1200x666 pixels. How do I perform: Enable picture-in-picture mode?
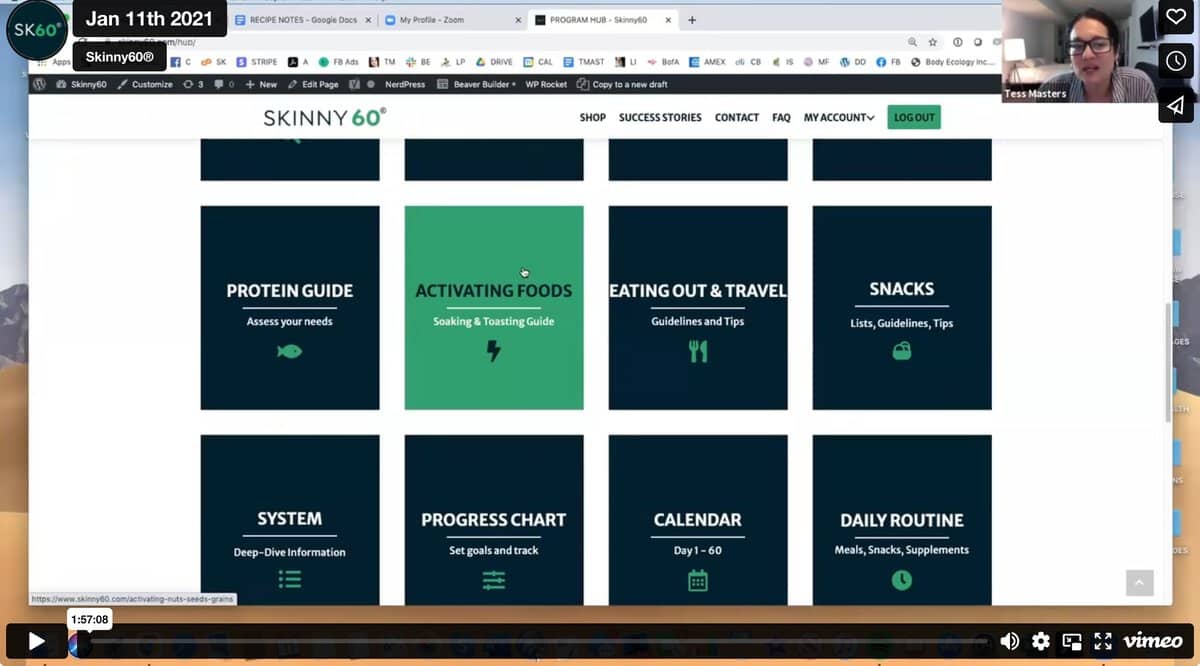[x=1072, y=642]
